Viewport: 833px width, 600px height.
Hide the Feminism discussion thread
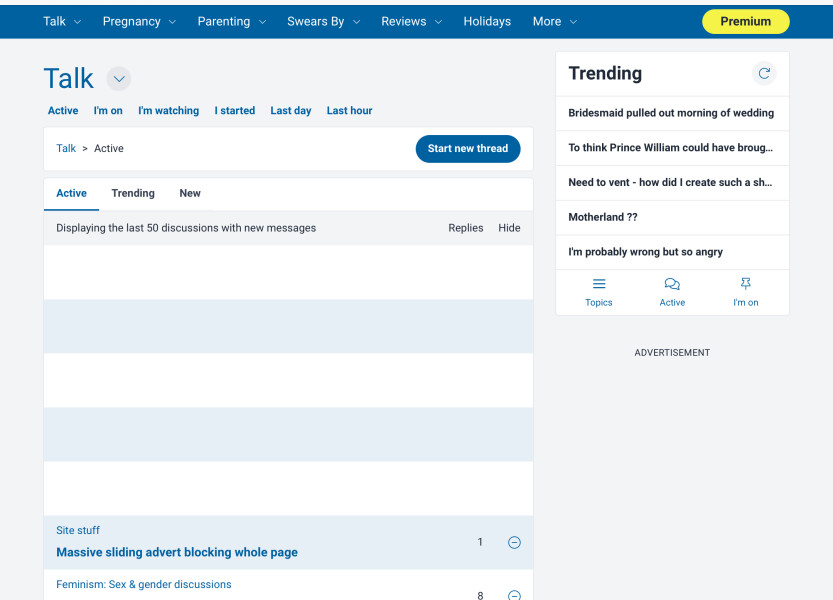(x=514, y=595)
